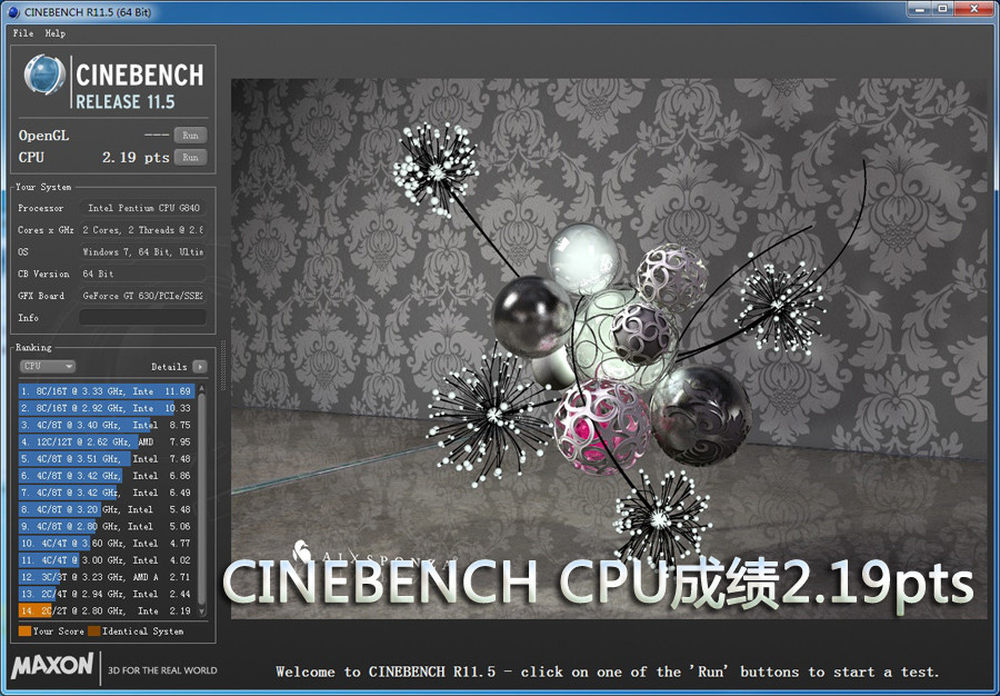Image resolution: width=1000 pixels, height=696 pixels.
Task: Click the CINEBENCH app icon in title bar
Action: pos(13,11)
